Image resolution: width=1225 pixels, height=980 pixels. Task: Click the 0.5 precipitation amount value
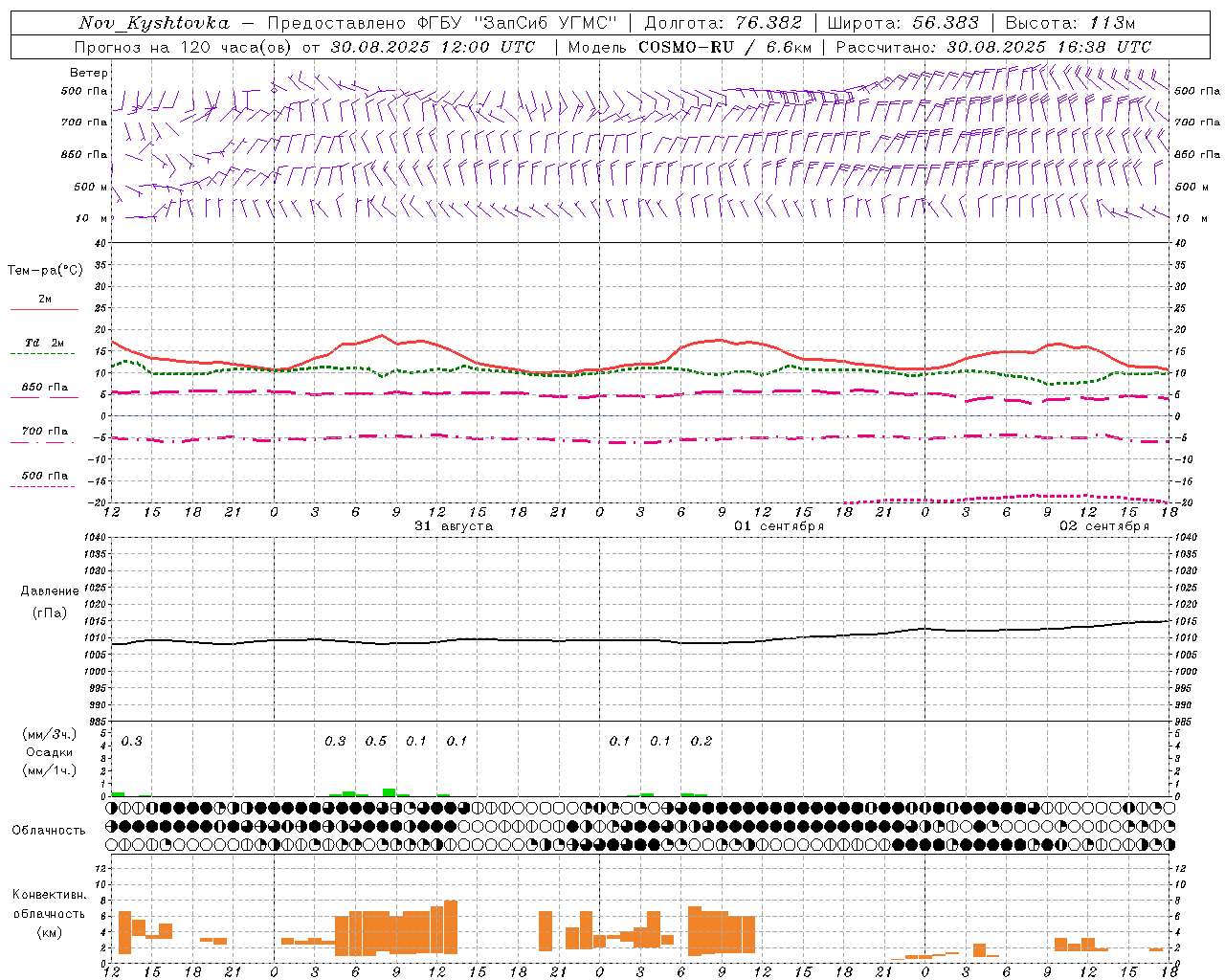(x=376, y=741)
